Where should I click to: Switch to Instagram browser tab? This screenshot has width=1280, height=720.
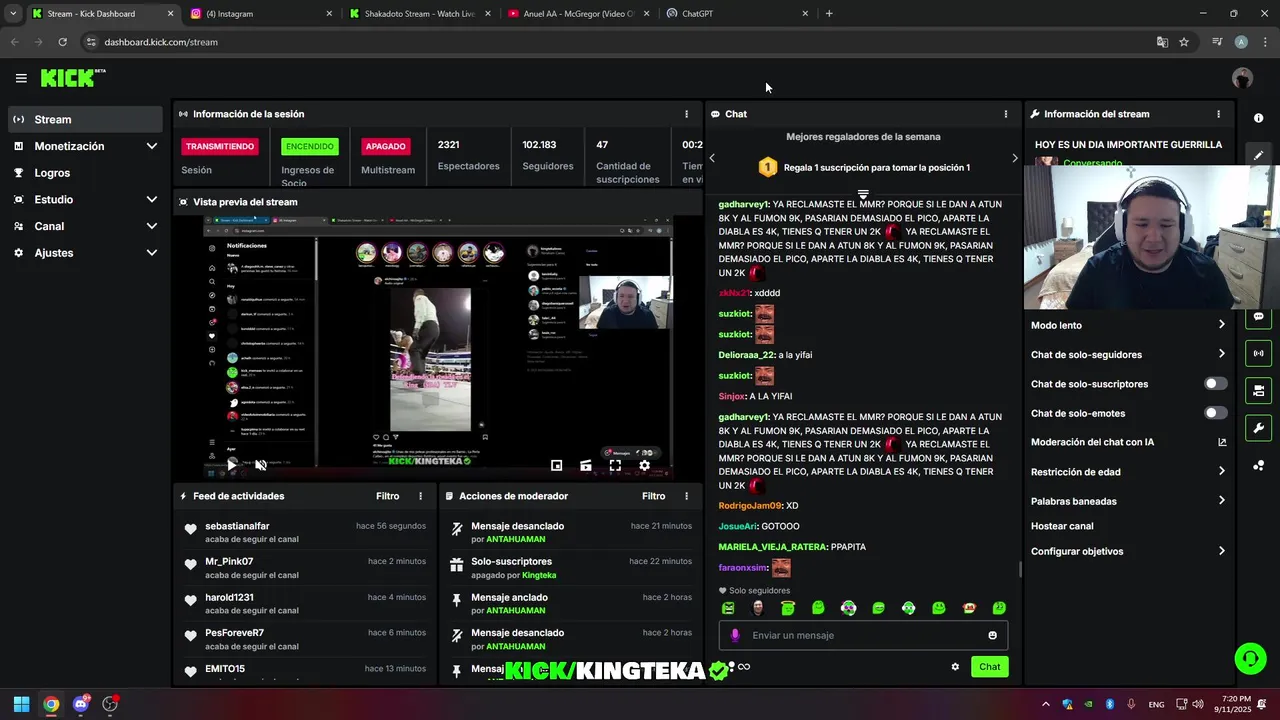[260, 14]
